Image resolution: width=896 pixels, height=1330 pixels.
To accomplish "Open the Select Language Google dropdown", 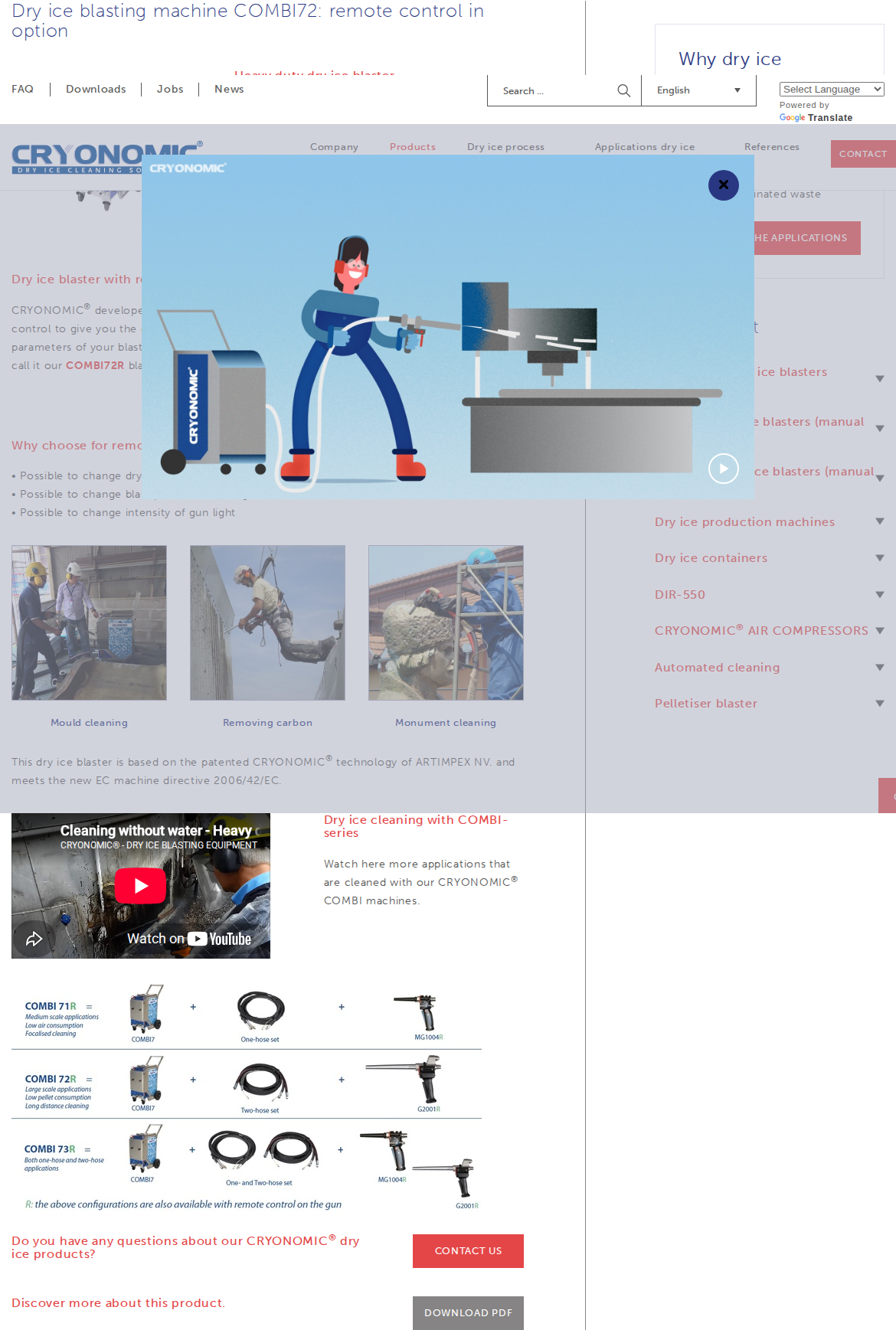I will (832, 90).
